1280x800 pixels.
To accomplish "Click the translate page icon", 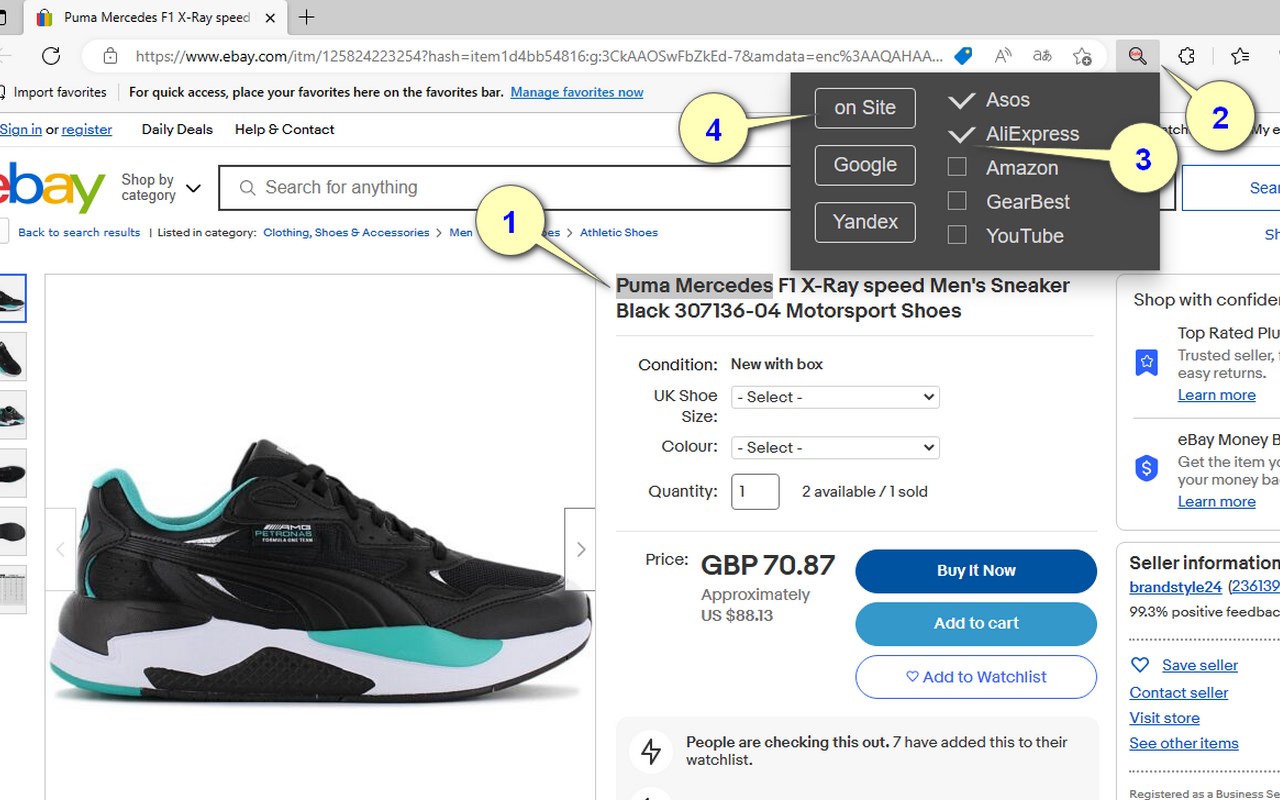I will 1042,56.
